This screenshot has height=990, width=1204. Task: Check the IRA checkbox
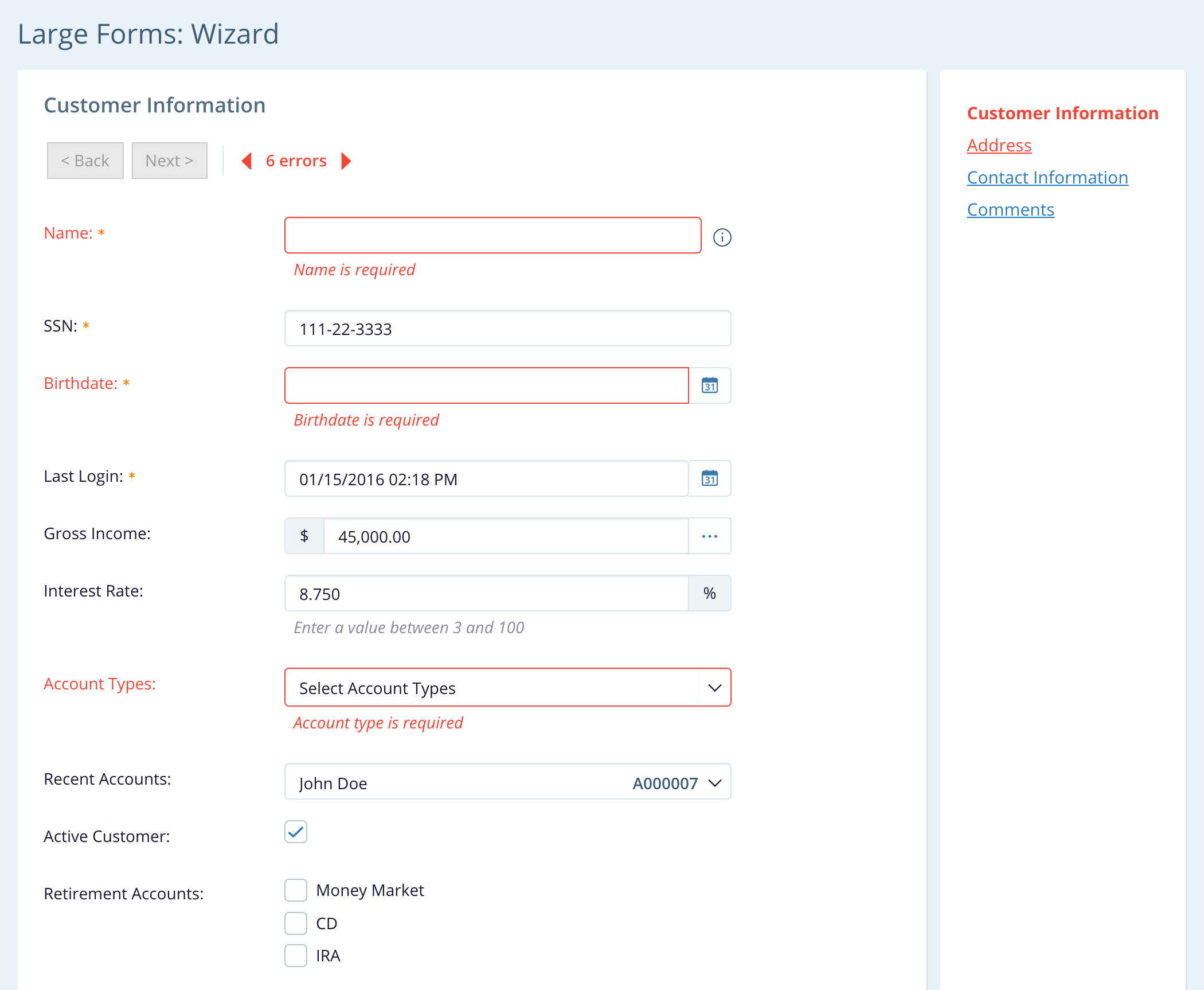pos(296,956)
